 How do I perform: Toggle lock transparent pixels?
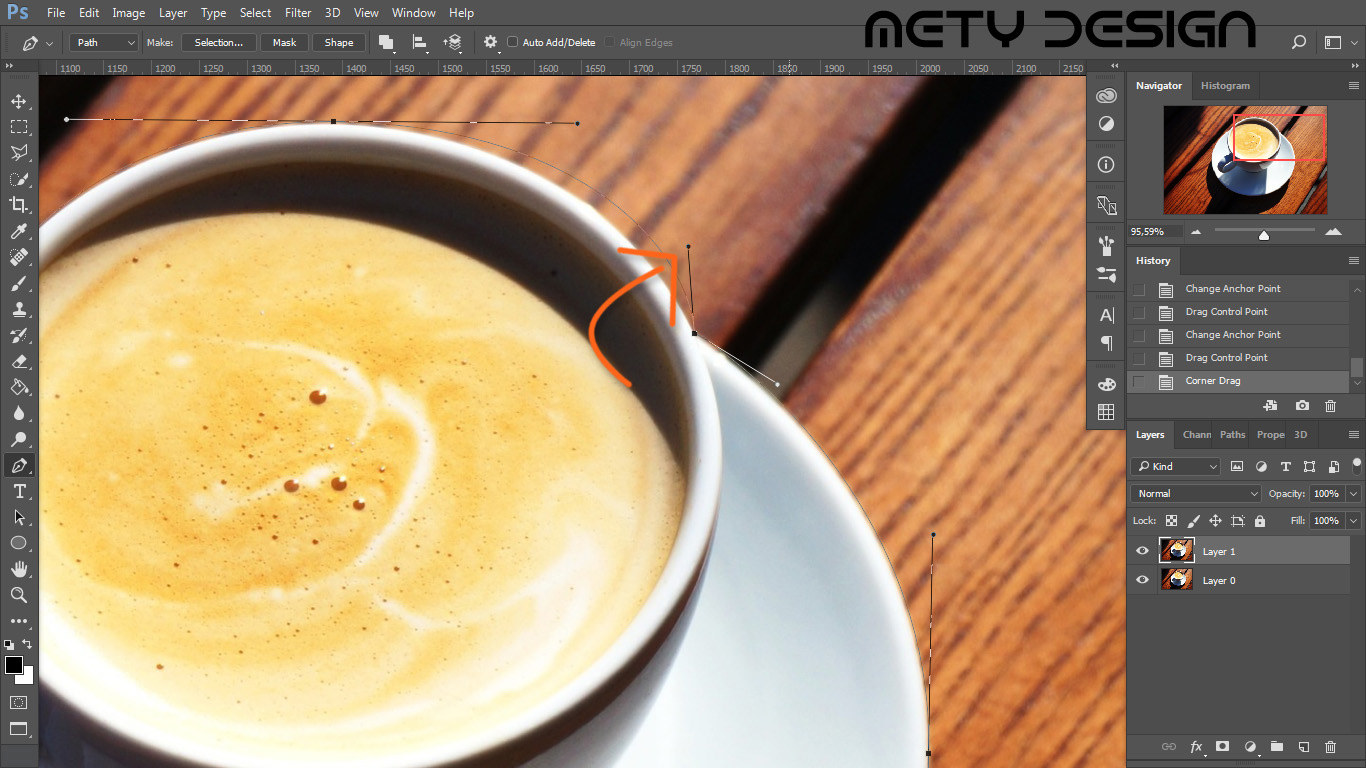pyautogui.click(x=1171, y=521)
